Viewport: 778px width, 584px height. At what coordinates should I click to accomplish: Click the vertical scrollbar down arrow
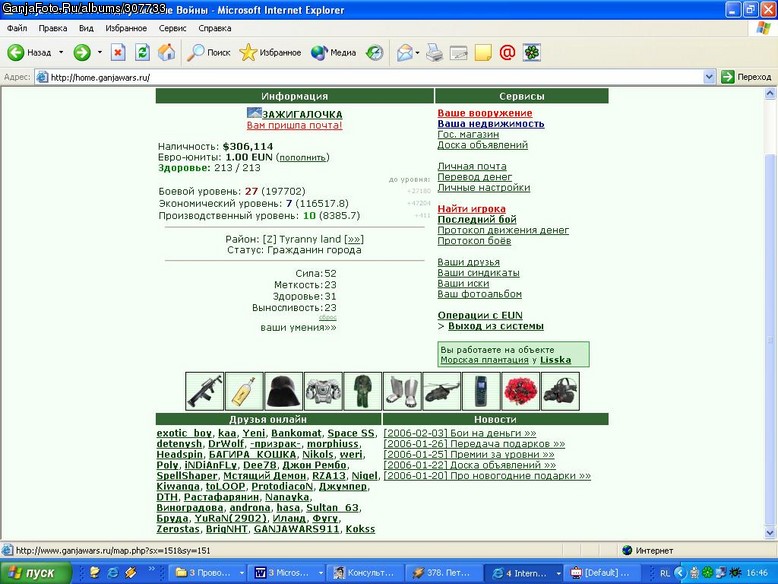[770, 533]
